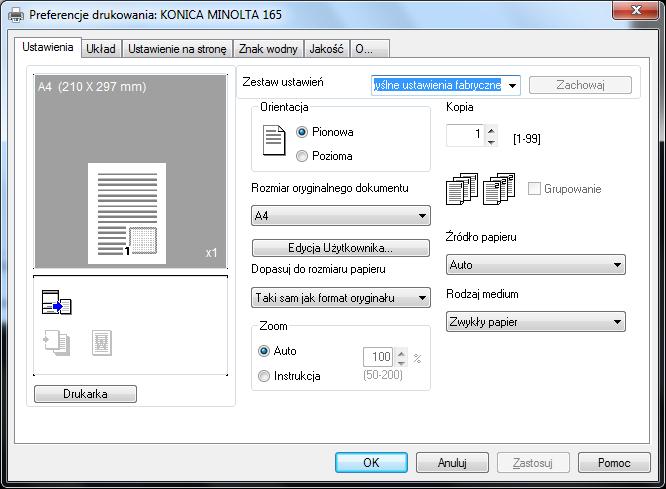The width and height of the screenshot is (666, 489).
Task: Click the [1-99] range text
Action: (x=527, y=139)
